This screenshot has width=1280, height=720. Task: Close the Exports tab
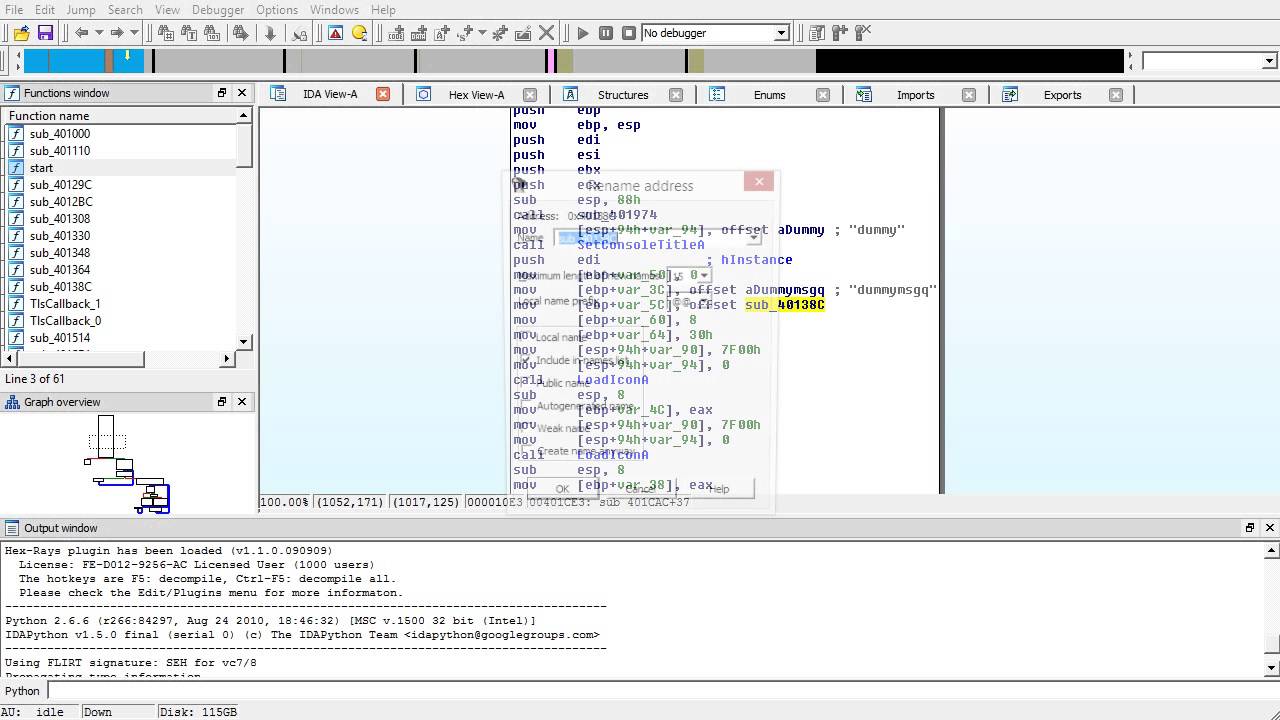tap(1116, 95)
